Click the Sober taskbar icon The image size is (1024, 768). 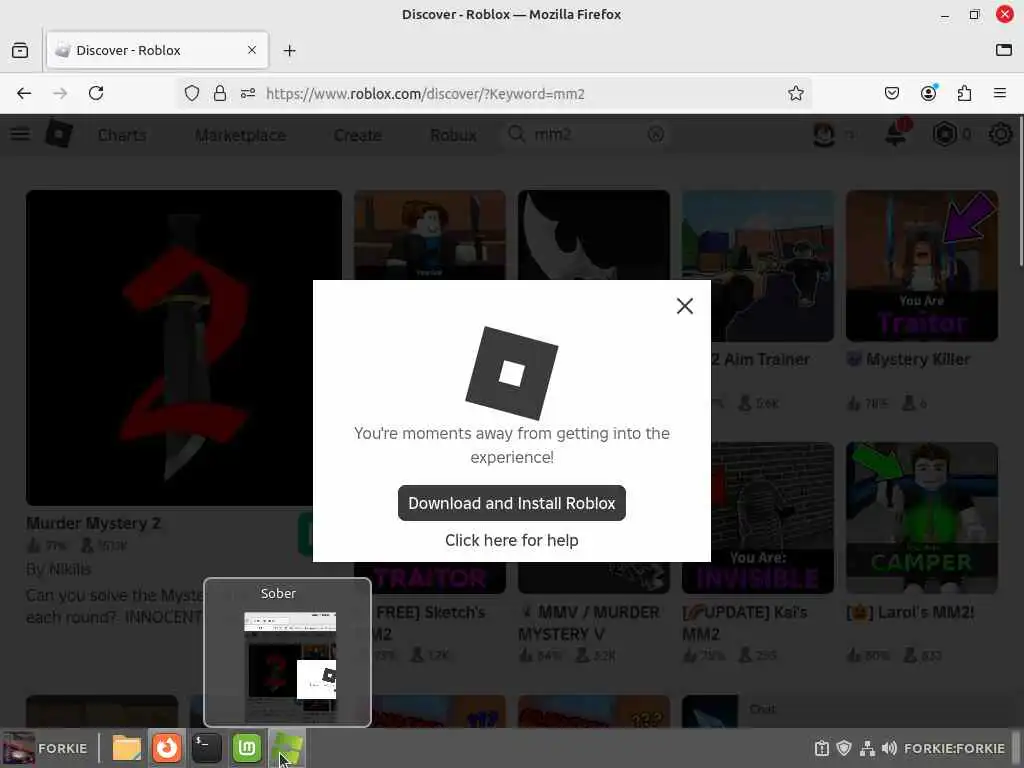[287, 748]
